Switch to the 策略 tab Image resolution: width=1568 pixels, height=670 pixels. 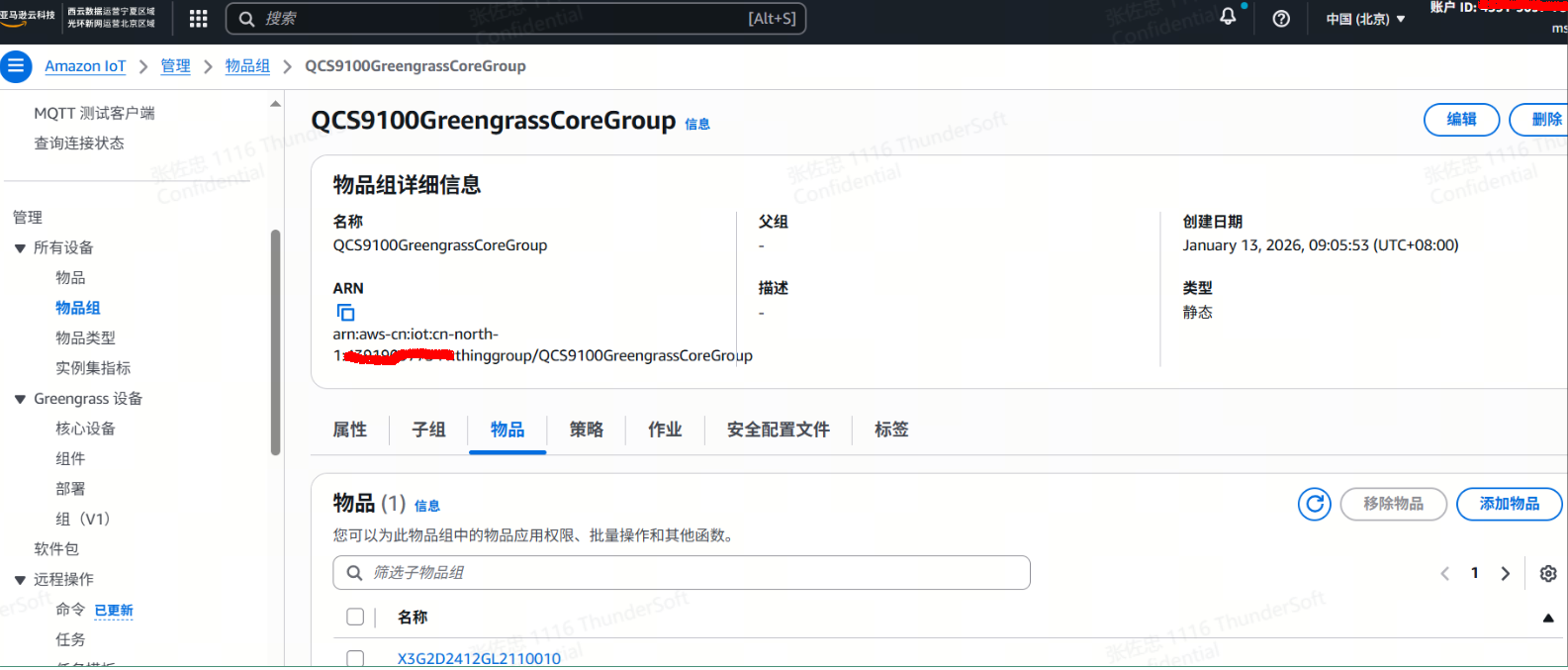[587, 430]
